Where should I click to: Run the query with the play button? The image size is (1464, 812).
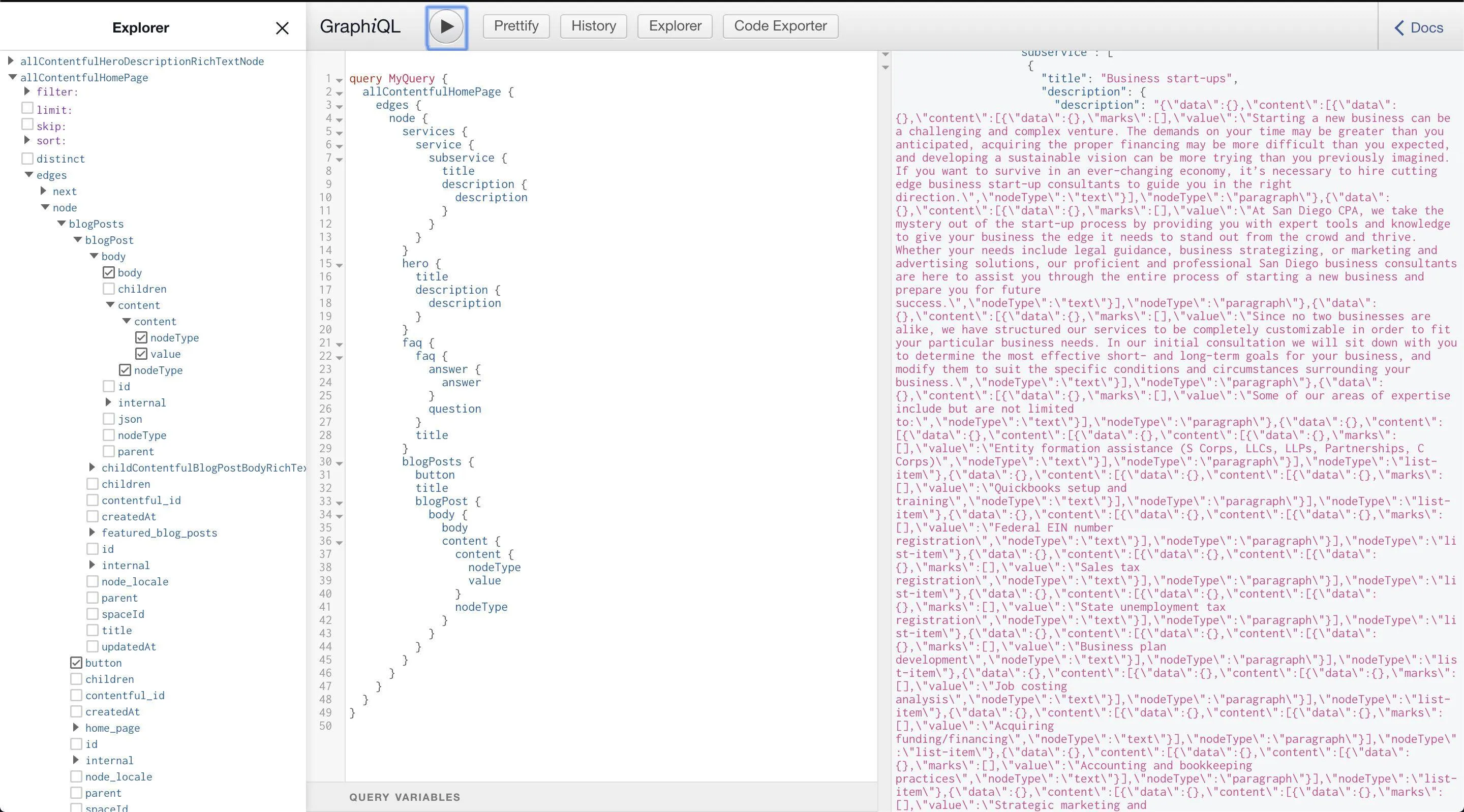pos(447,27)
